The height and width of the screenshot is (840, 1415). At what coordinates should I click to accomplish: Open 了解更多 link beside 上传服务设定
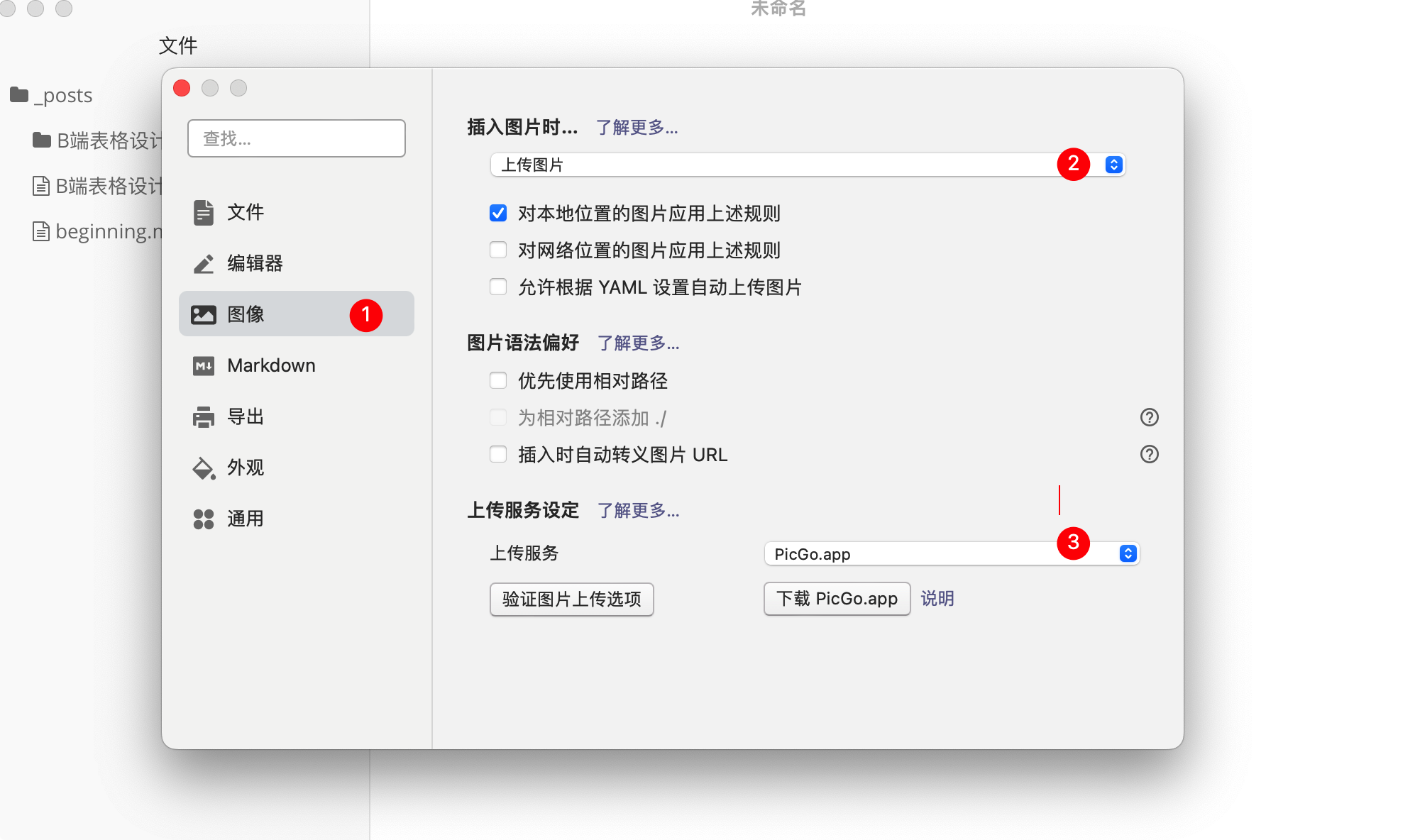638,510
